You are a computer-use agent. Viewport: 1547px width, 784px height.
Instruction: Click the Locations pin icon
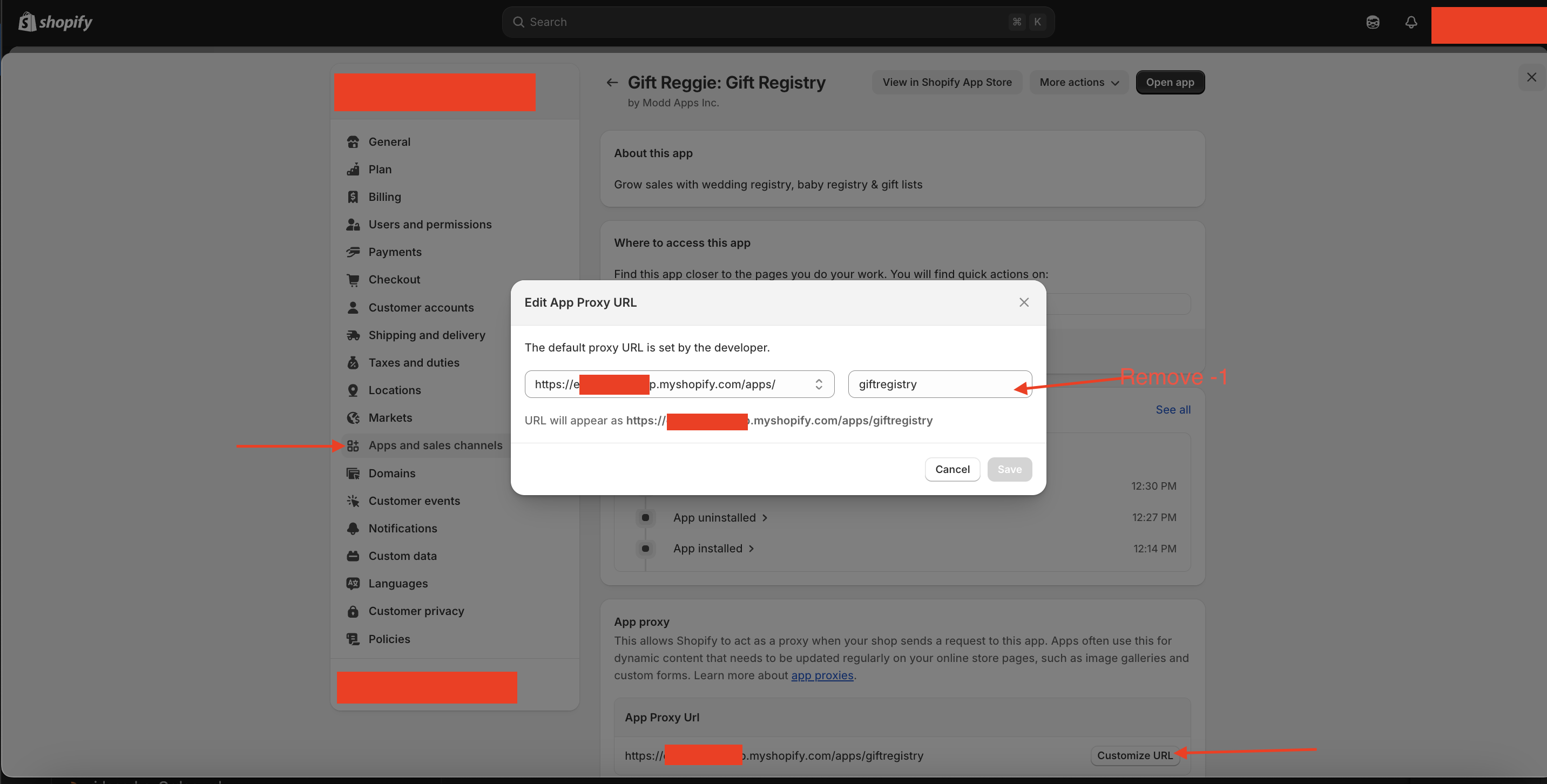coord(353,390)
